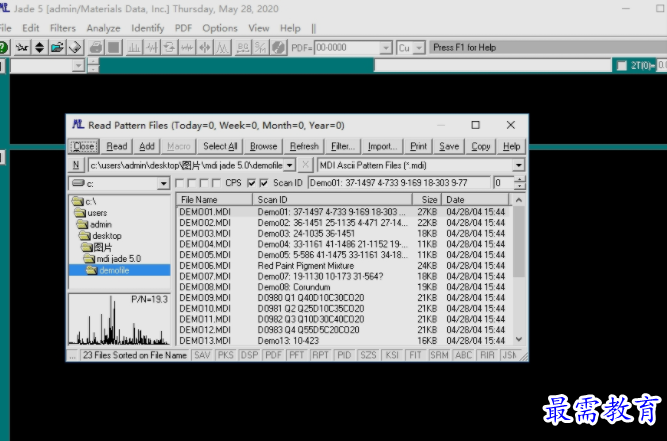Select the demofile folder in tree

point(113,270)
